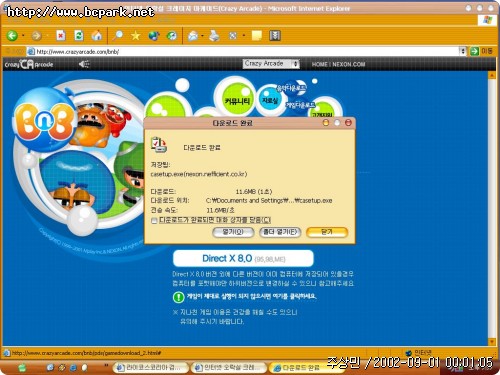
Task: Click the yellow note toolbar icon
Action: [257, 35]
